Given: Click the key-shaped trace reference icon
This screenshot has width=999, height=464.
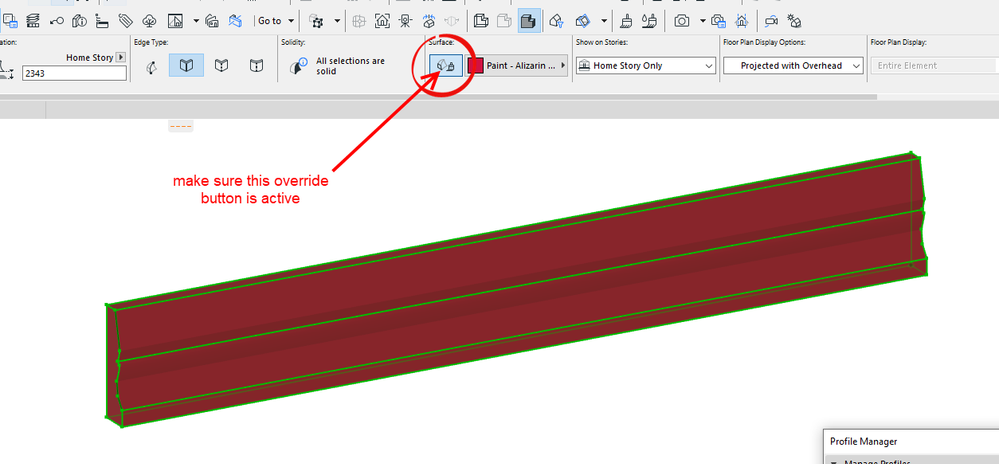Looking at the screenshot, I should click(x=57, y=21).
